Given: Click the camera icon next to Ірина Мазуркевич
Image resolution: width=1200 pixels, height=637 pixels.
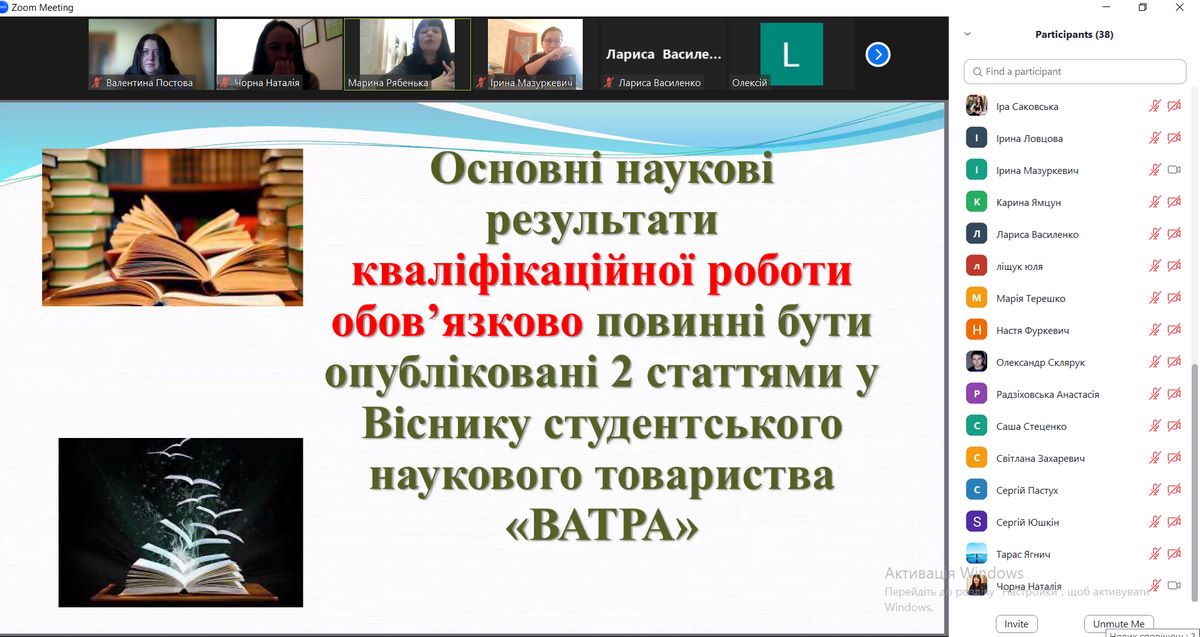Looking at the screenshot, I should (1174, 170).
